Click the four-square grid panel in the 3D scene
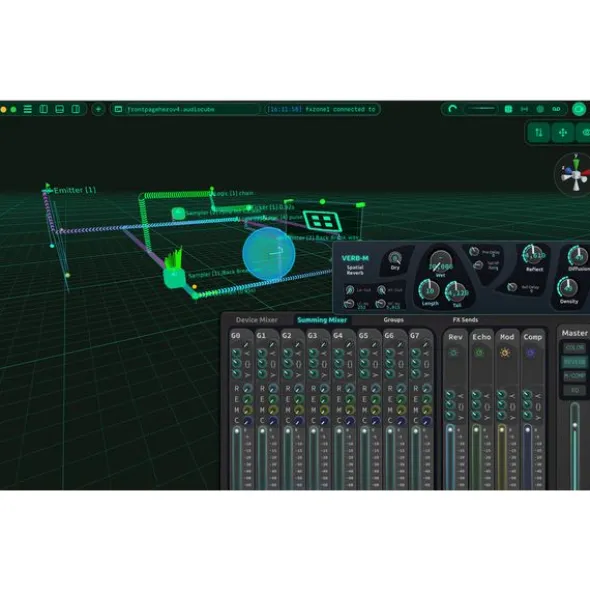590x591 pixels. coord(323,221)
